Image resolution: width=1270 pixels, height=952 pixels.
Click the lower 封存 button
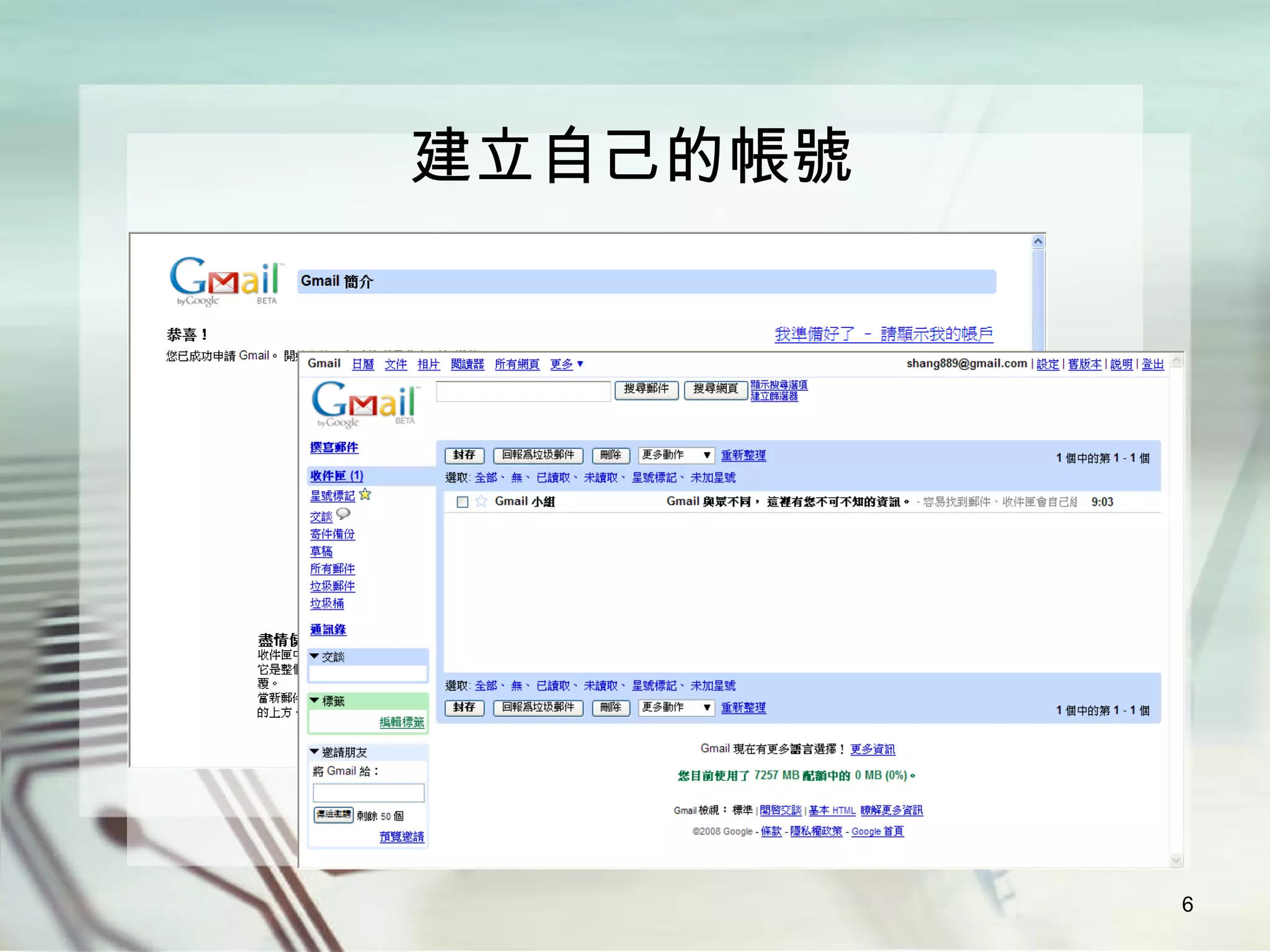tap(464, 708)
